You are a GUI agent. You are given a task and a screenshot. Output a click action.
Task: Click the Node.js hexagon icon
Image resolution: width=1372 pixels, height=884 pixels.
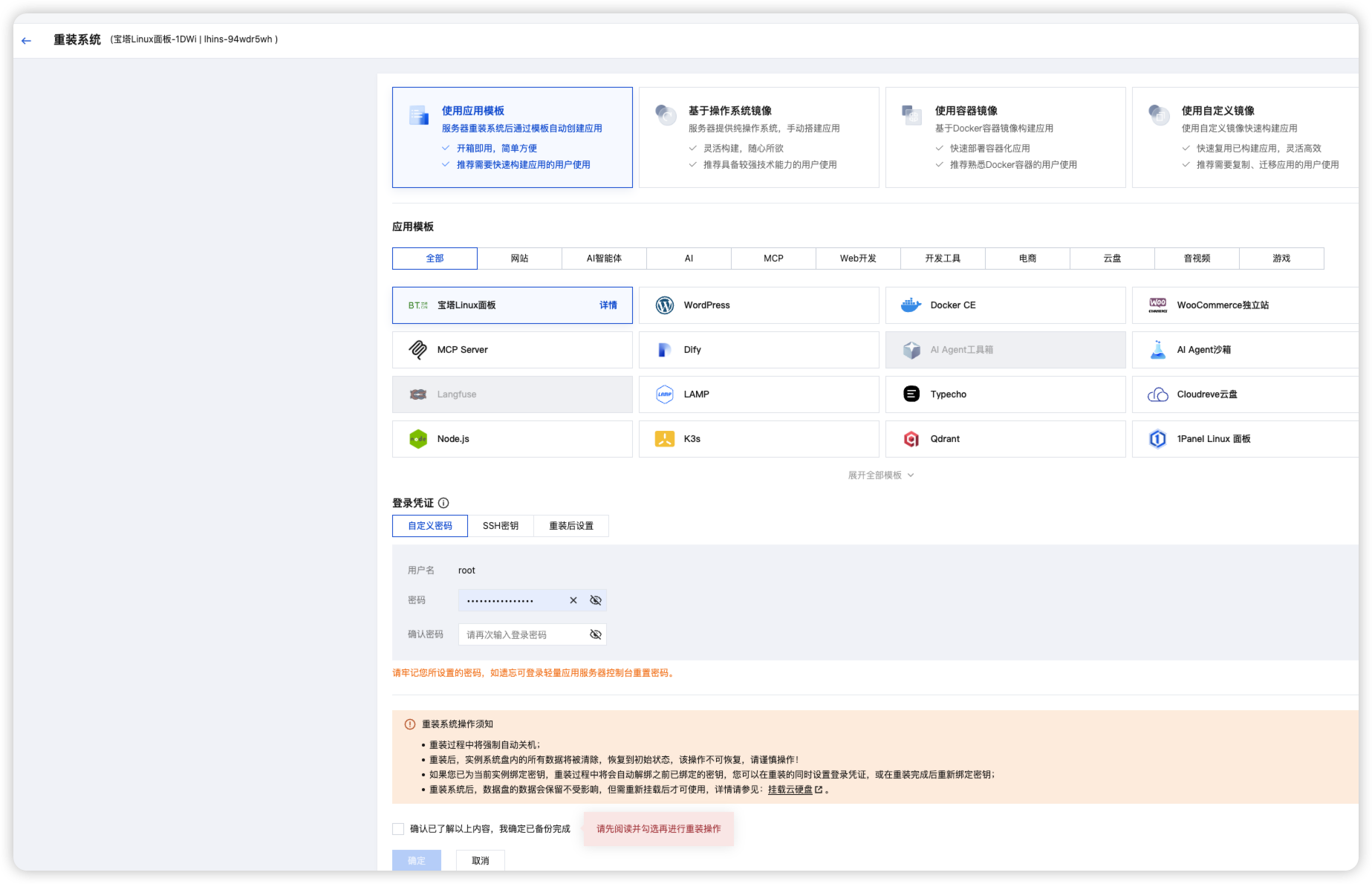[418, 439]
